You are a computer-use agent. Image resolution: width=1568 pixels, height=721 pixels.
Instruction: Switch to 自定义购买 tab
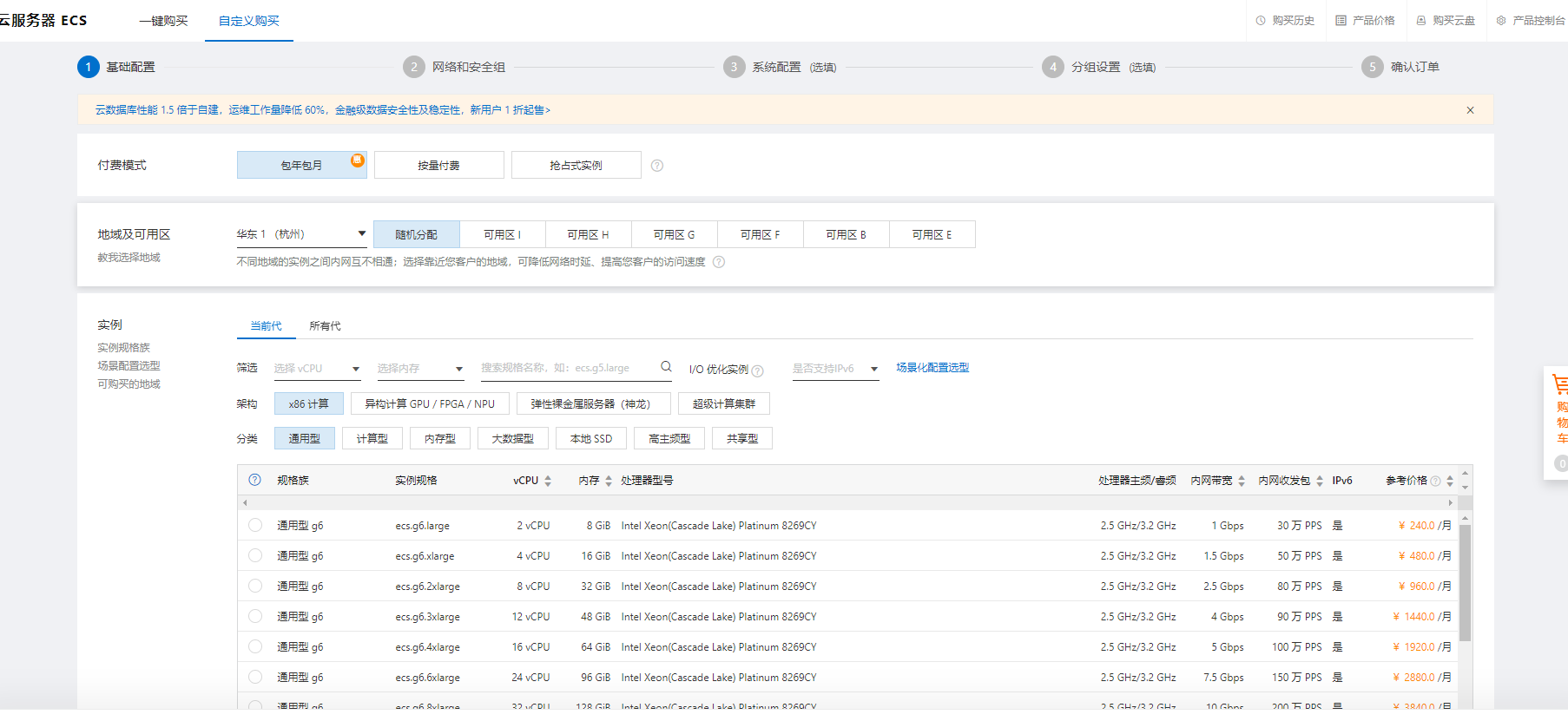[x=249, y=21]
